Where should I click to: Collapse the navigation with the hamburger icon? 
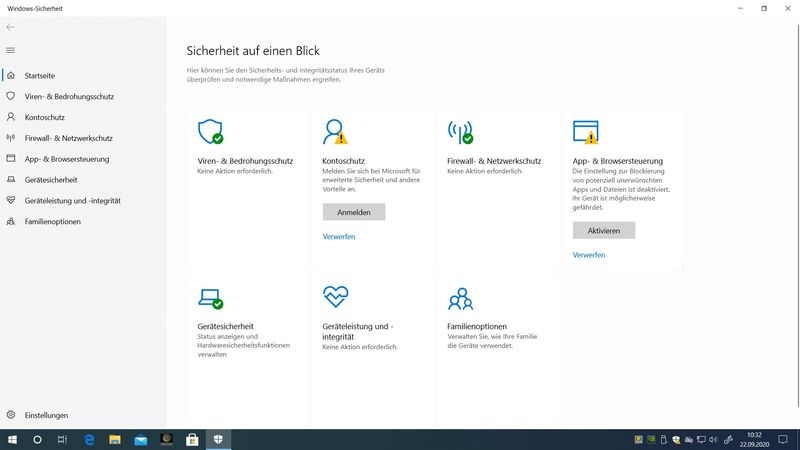(10, 50)
